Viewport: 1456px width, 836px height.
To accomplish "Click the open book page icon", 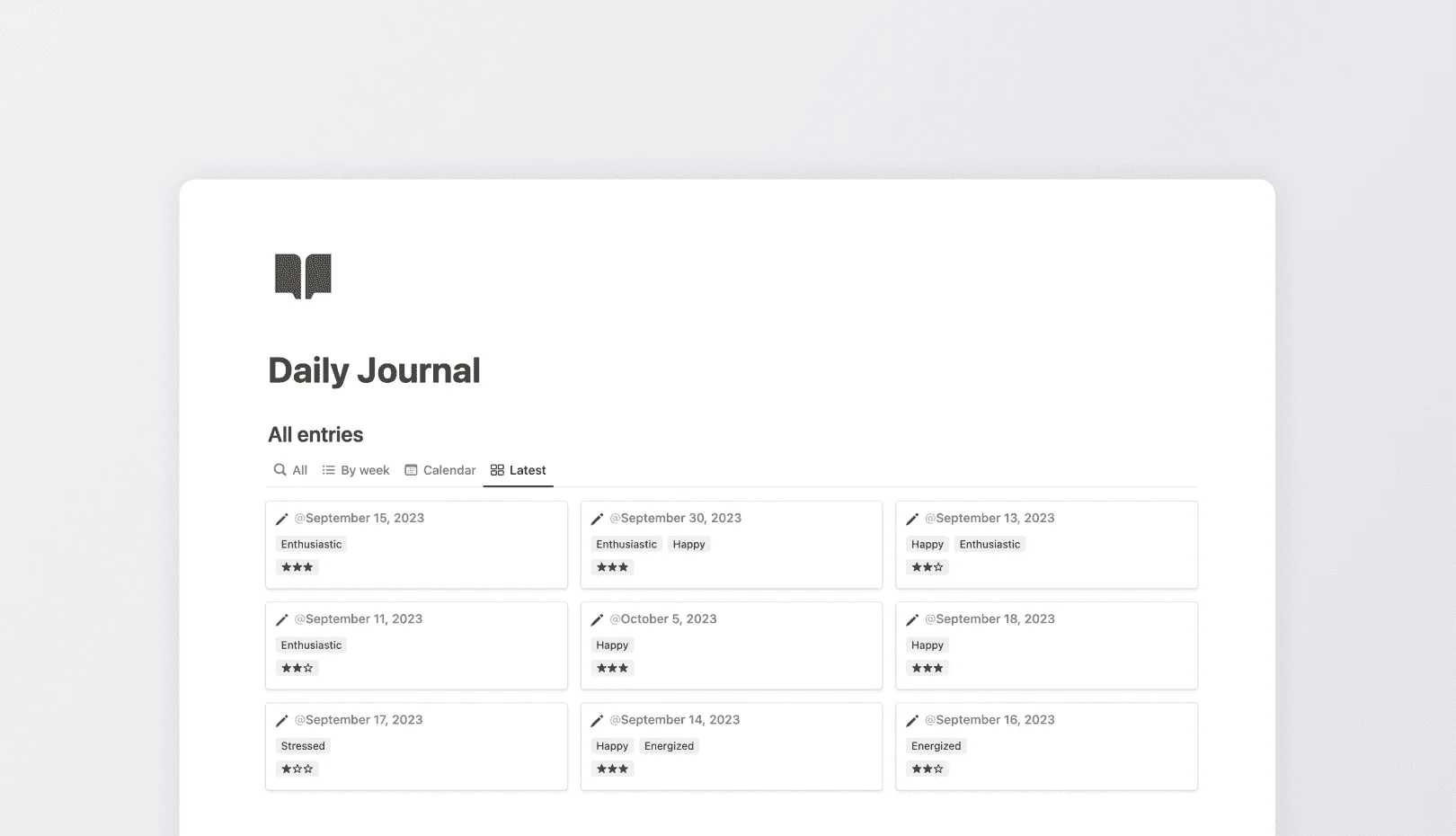I will (302, 277).
